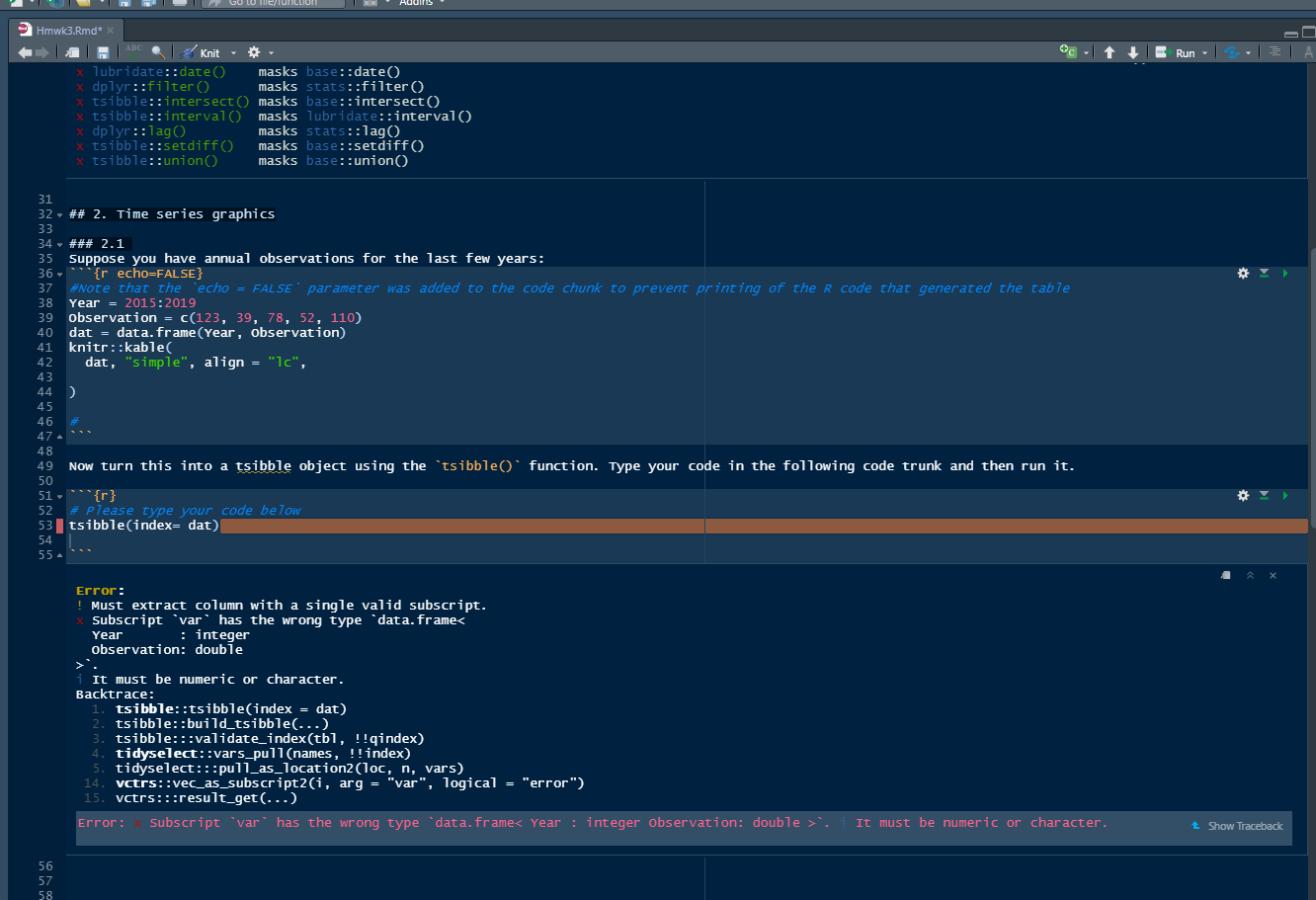The width and height of the screenshot is (1316, 900).
Task: Click 'dat = data.frame(Year, Observation)' line
Action: pos(207,332)
